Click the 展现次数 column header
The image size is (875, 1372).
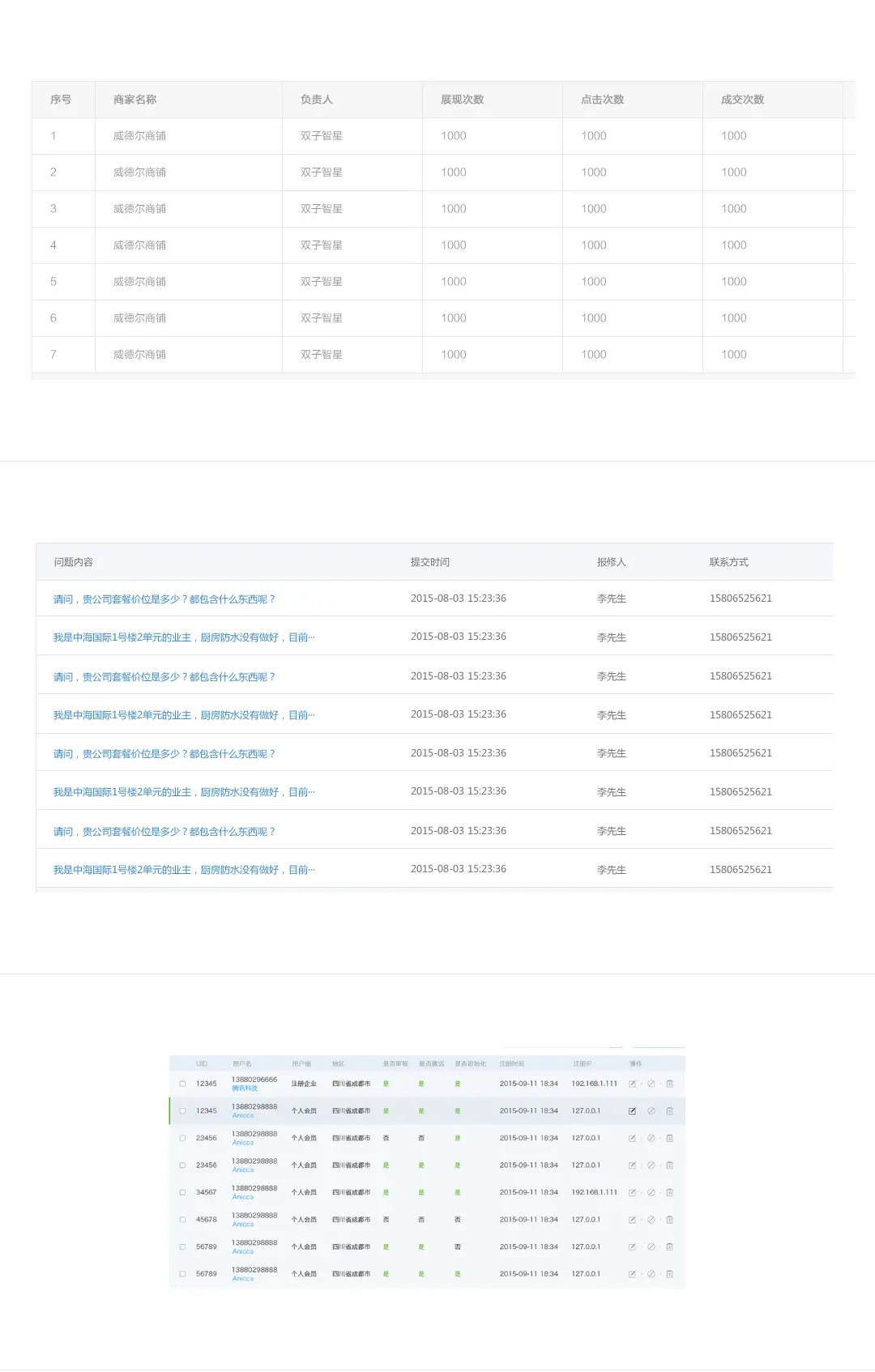click(463, 100)
